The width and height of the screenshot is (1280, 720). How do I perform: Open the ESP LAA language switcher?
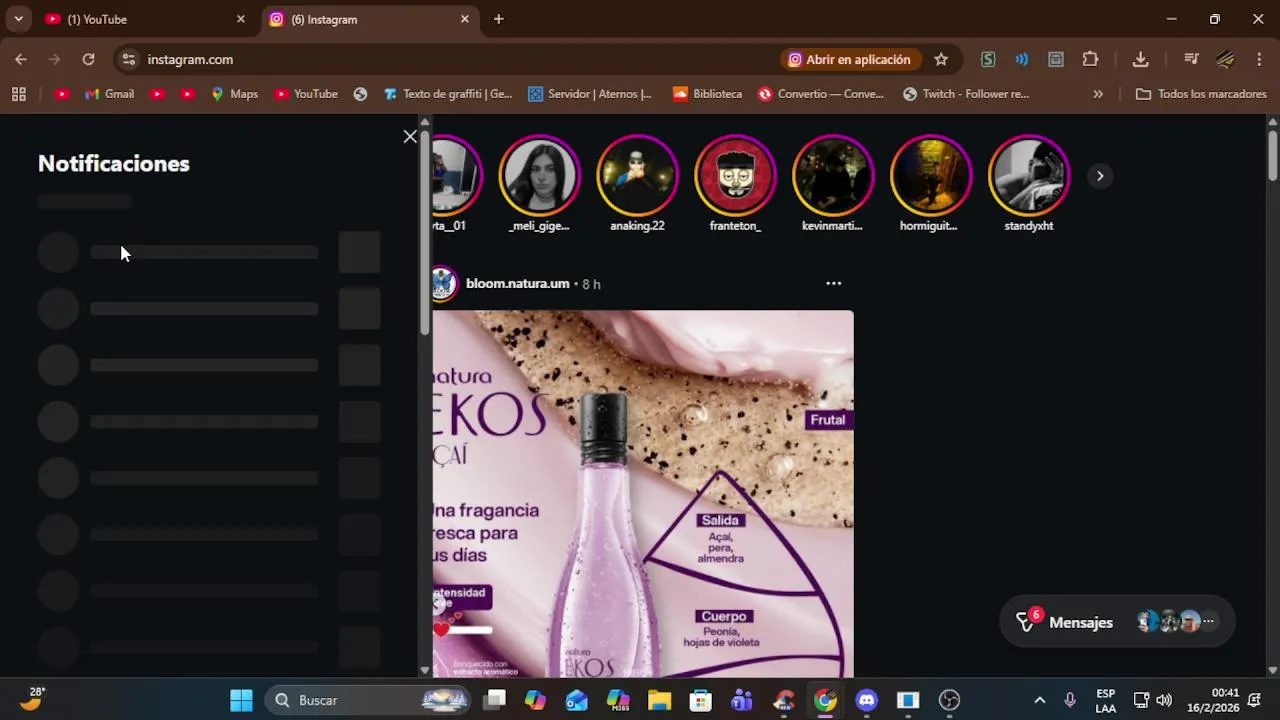pyautogui.click(x=1105, y=700)
